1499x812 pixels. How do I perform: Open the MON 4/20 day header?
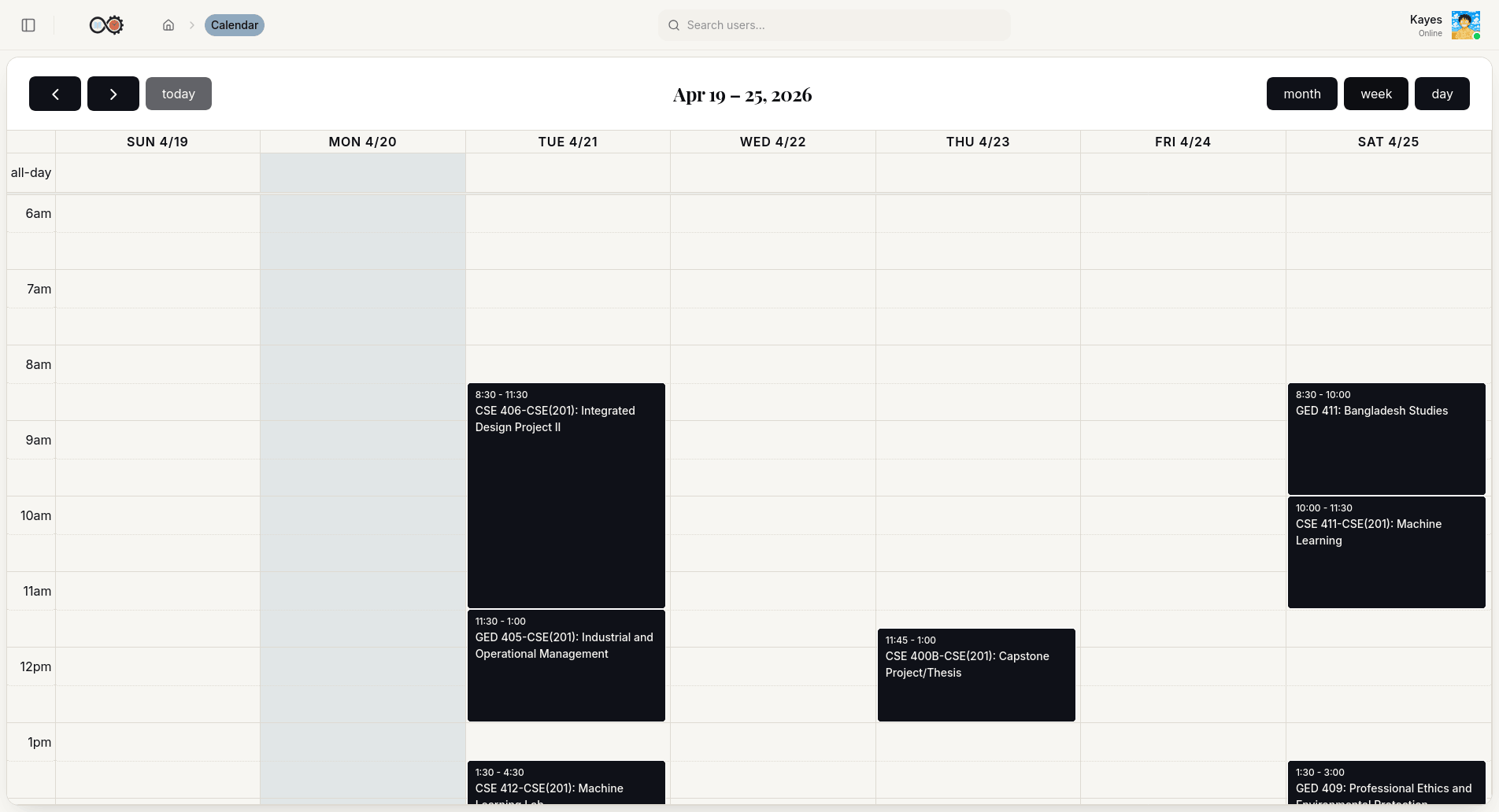(363, 142)
